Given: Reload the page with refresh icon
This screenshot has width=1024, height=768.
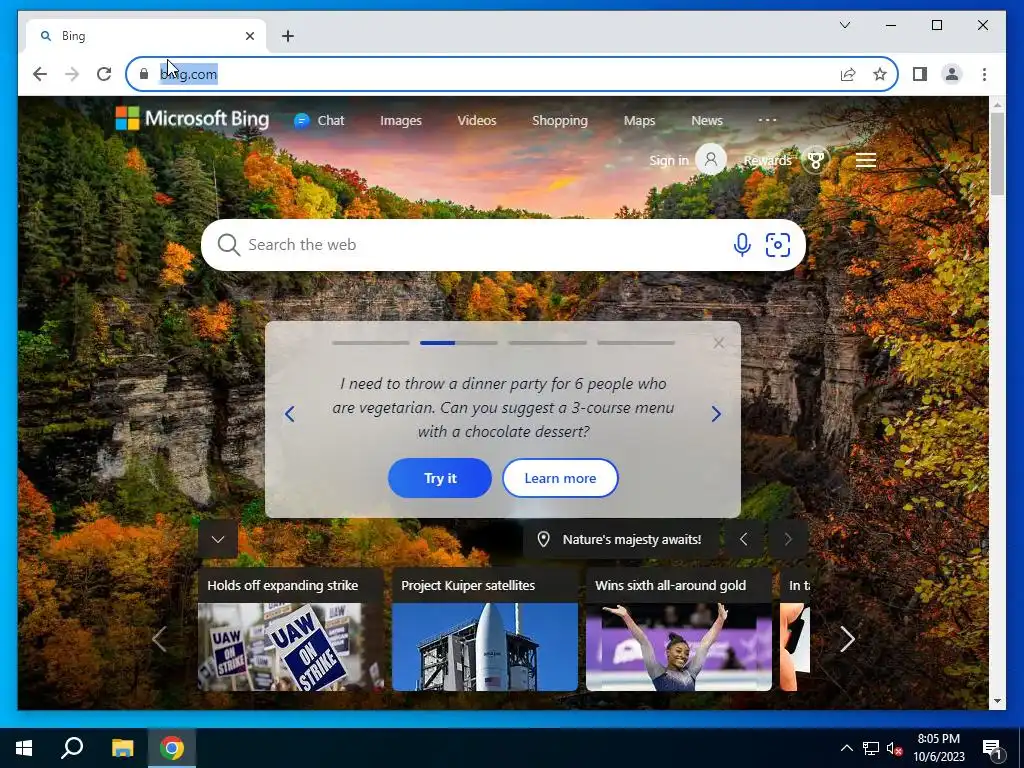Looking at the screenshot, I should click(x=104, y=74).
